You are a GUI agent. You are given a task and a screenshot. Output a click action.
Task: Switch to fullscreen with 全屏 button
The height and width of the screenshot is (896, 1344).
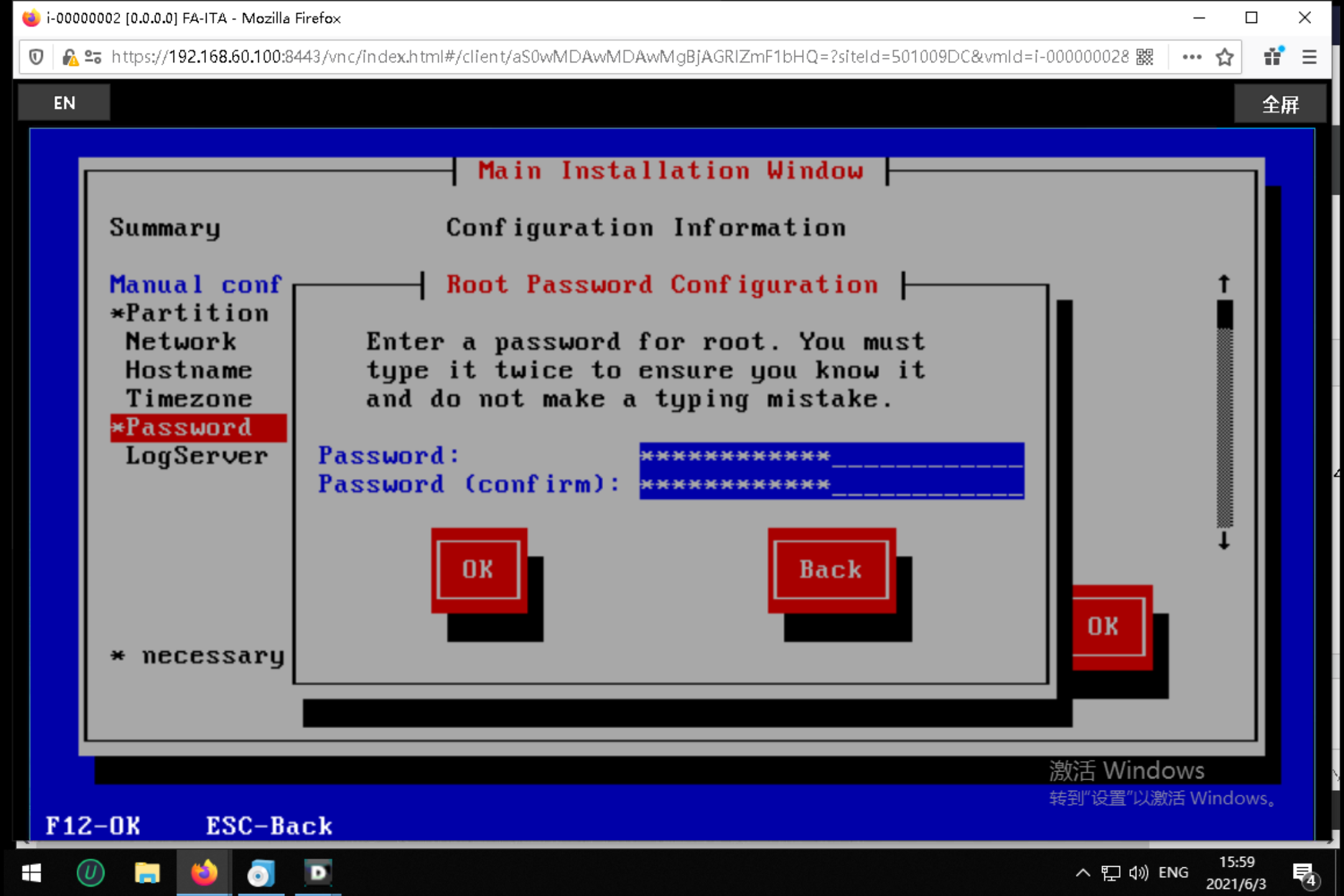(x=1280, y=104)
